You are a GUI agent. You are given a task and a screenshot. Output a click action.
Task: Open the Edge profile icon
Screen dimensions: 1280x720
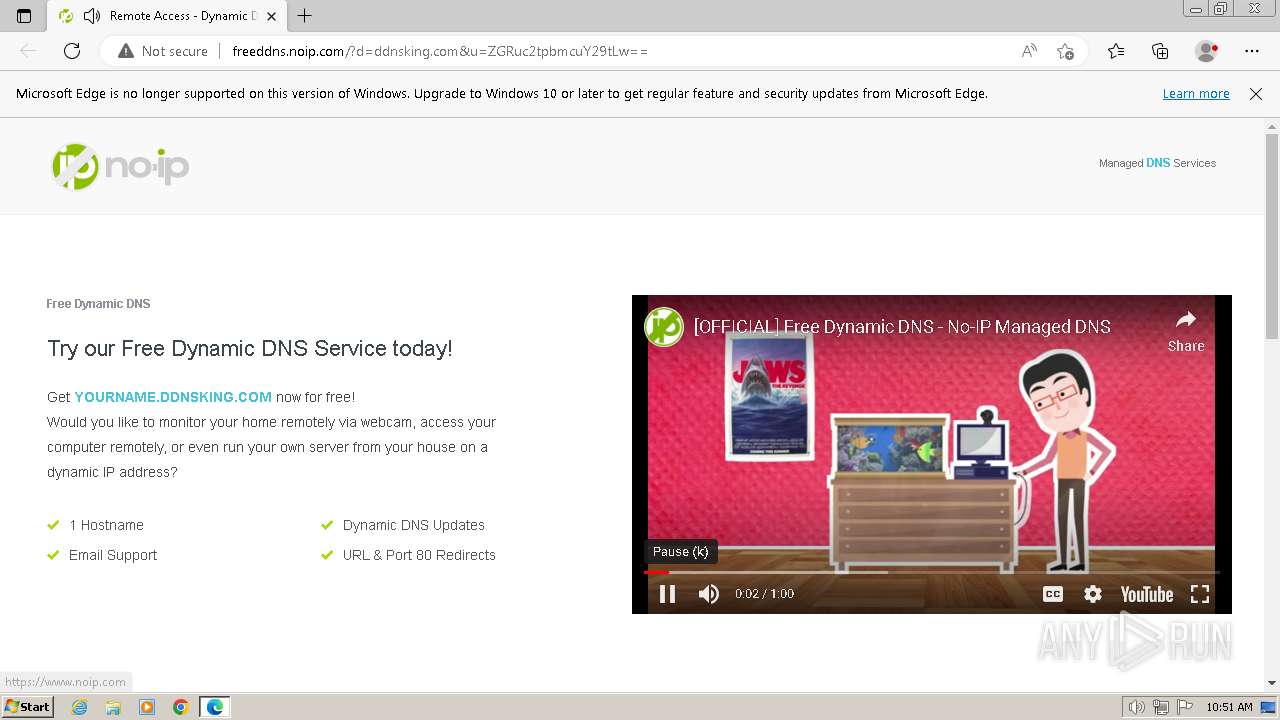tap(1207, 51)
